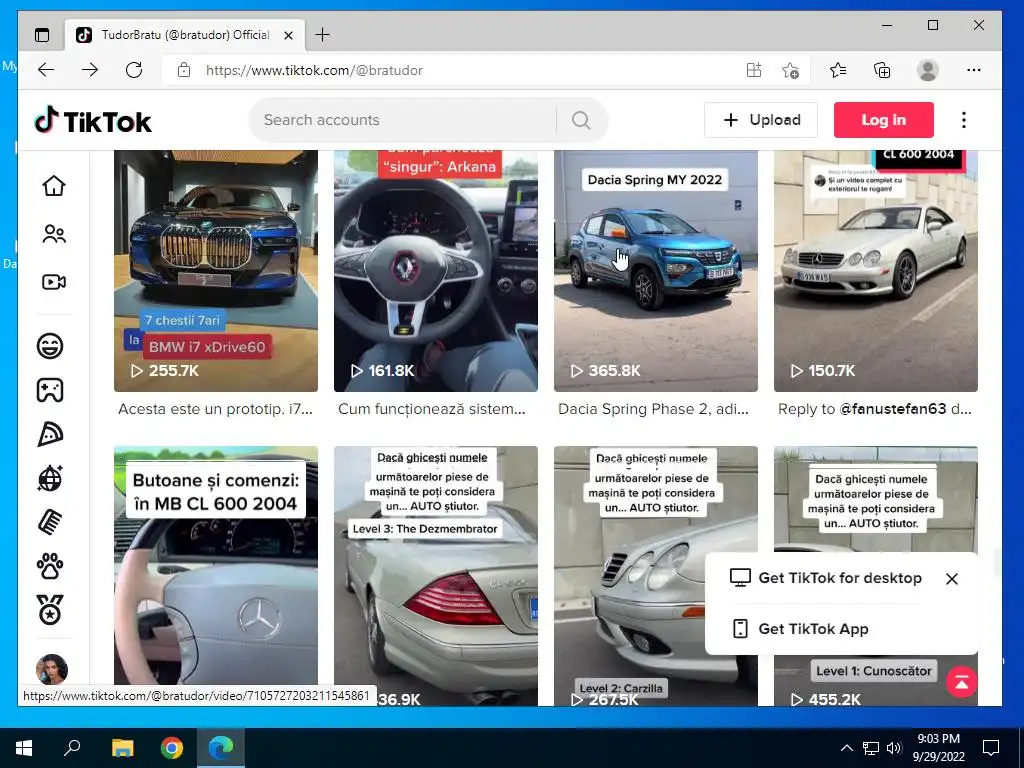Open the TikTok three-dot more menu
The image size is (1024, 768).
click(x=963, y=120)
